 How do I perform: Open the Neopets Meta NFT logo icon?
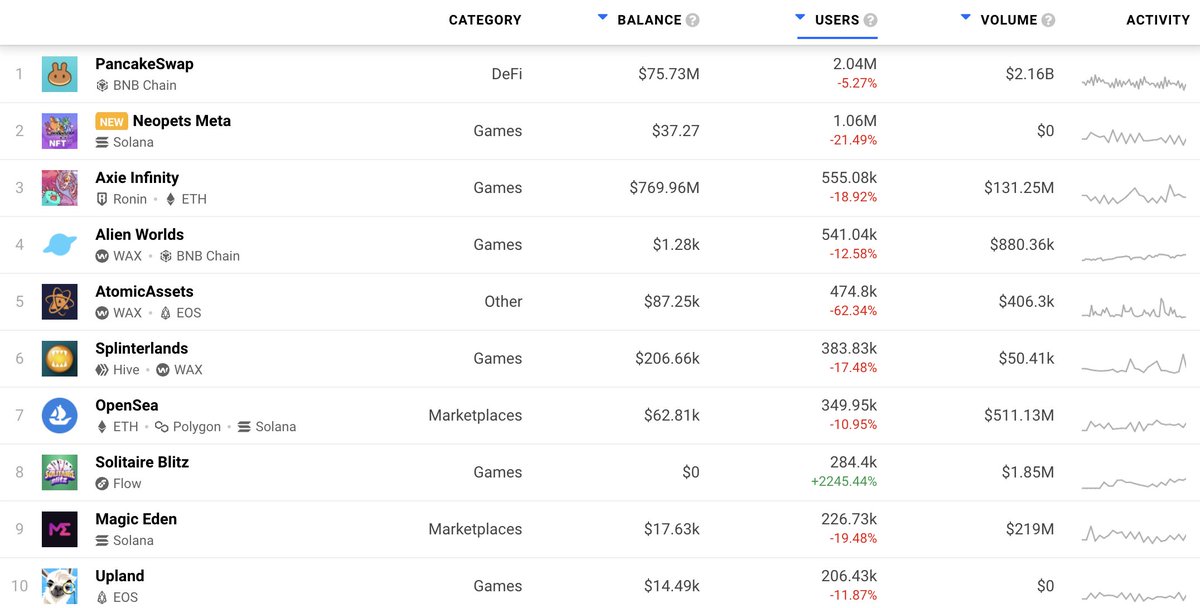click(59, 131)
